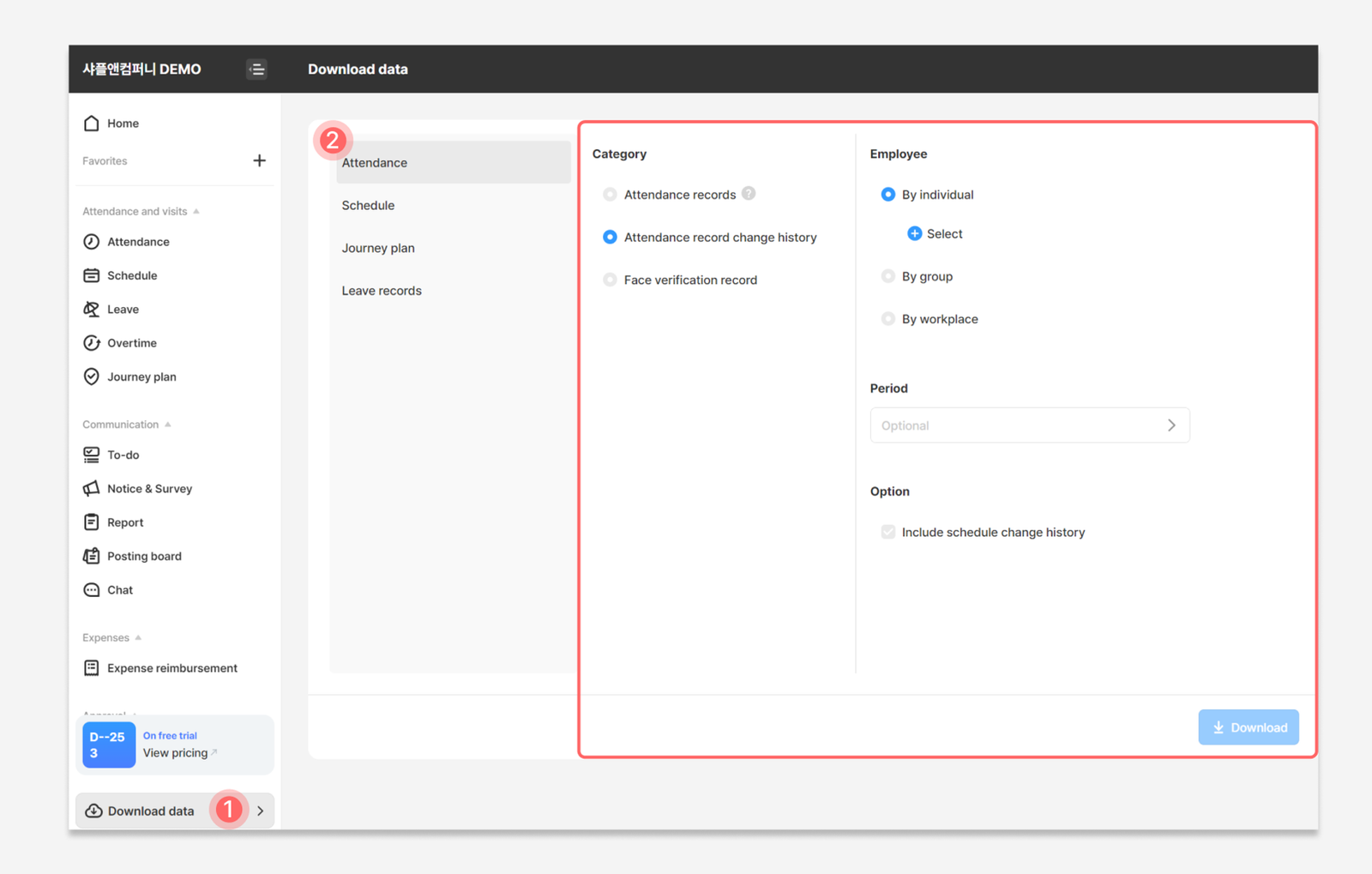Add a favorite with the plus icon
Image resolution: width=1372 pixels, height=874 pixels.
click(x=259, y=160)
